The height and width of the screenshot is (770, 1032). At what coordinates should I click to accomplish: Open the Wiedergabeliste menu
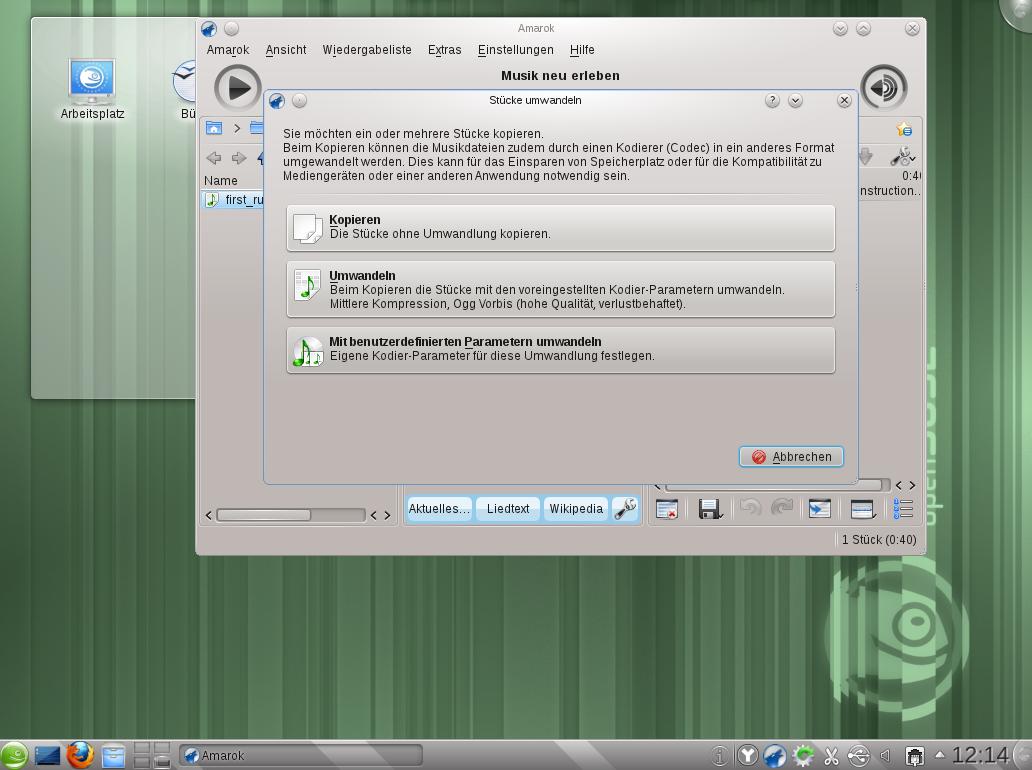[367, 50]
